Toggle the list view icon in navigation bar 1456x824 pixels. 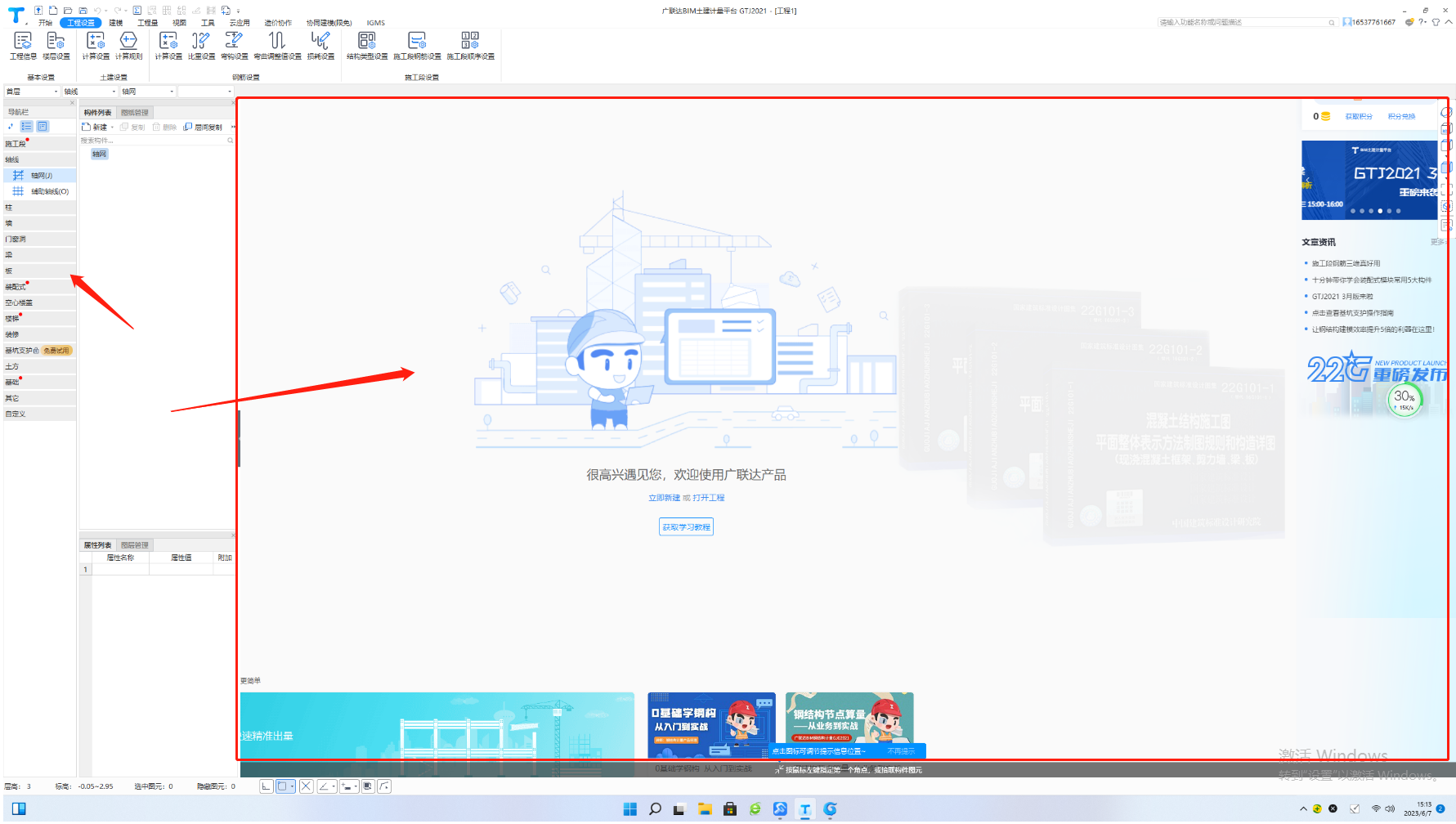pyautogui.click(x=27, y=127)
